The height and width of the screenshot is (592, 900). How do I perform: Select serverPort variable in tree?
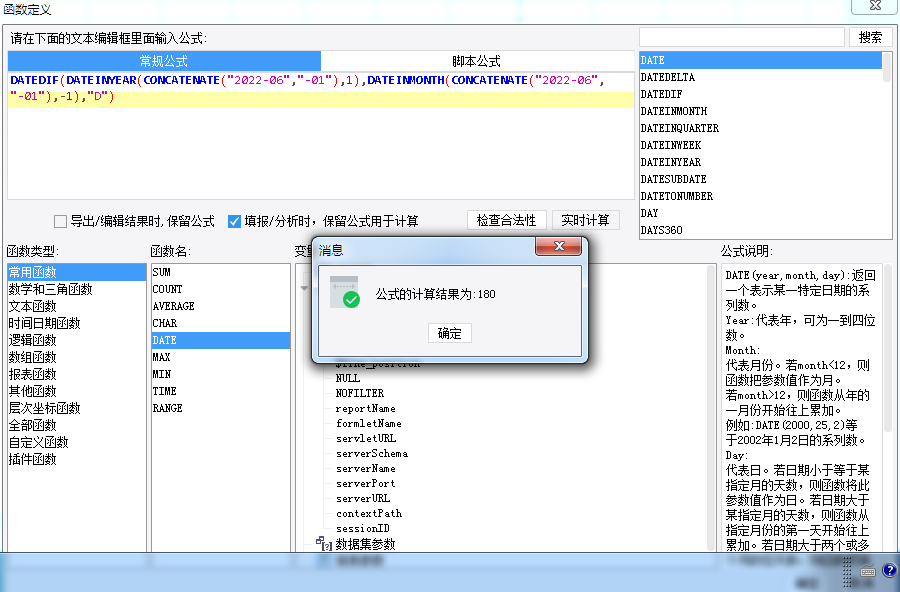pos(366,483)
